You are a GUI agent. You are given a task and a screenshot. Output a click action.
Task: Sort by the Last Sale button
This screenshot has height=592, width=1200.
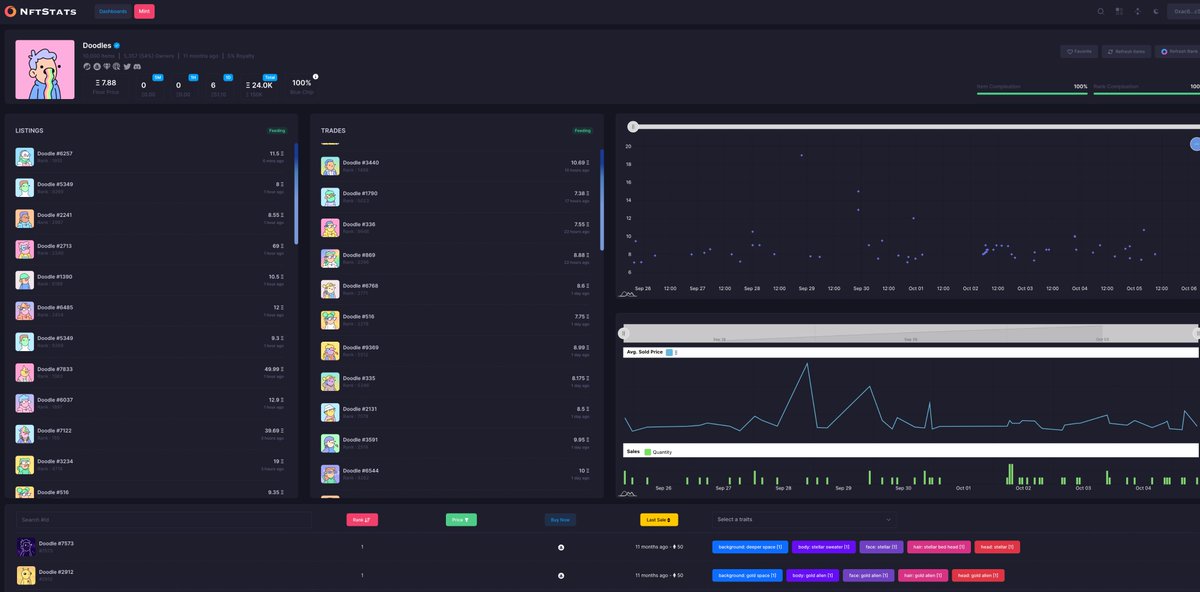pos(659,520)
